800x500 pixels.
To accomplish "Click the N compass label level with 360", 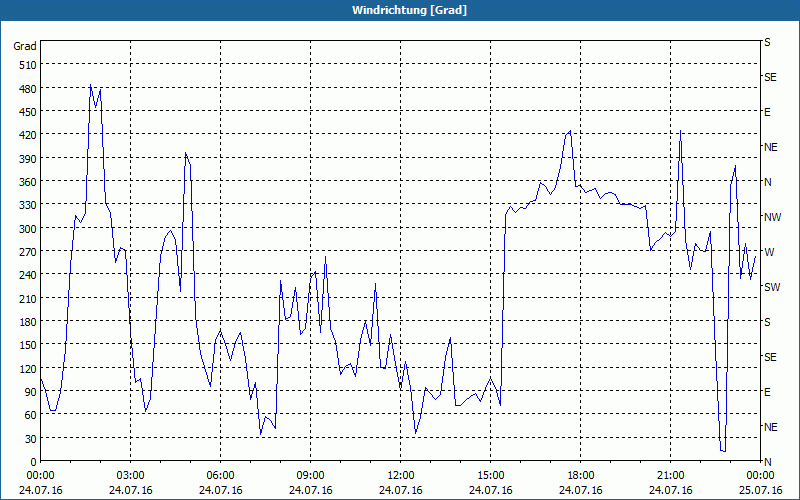I will 767,182.
